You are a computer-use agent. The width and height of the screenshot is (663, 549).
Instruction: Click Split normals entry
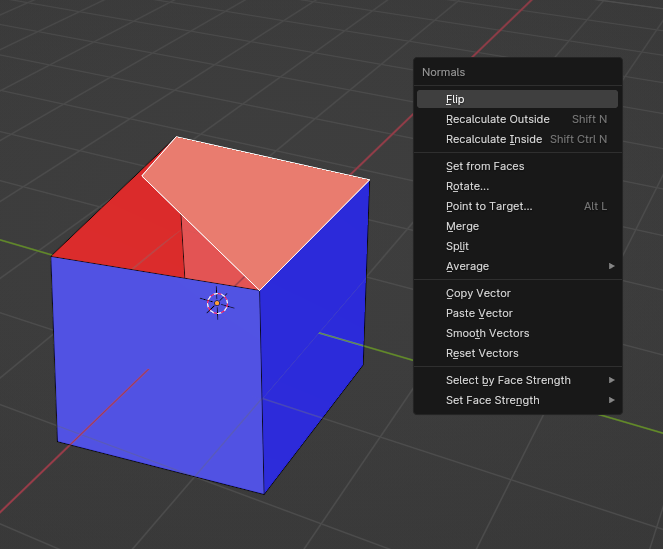click(517, 246)
